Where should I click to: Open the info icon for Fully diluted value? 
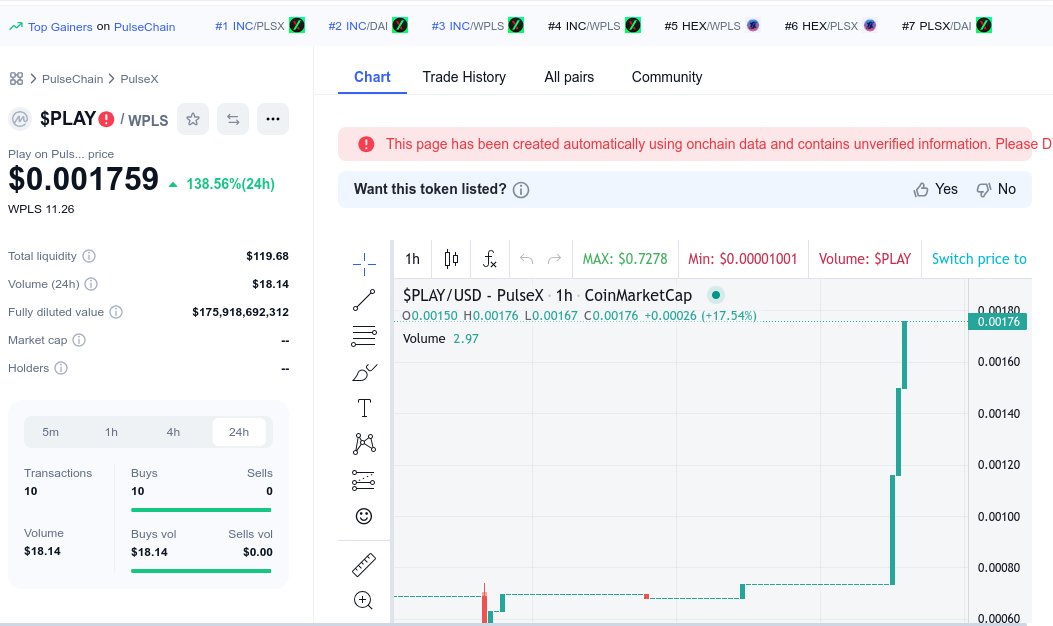point(116,312)
